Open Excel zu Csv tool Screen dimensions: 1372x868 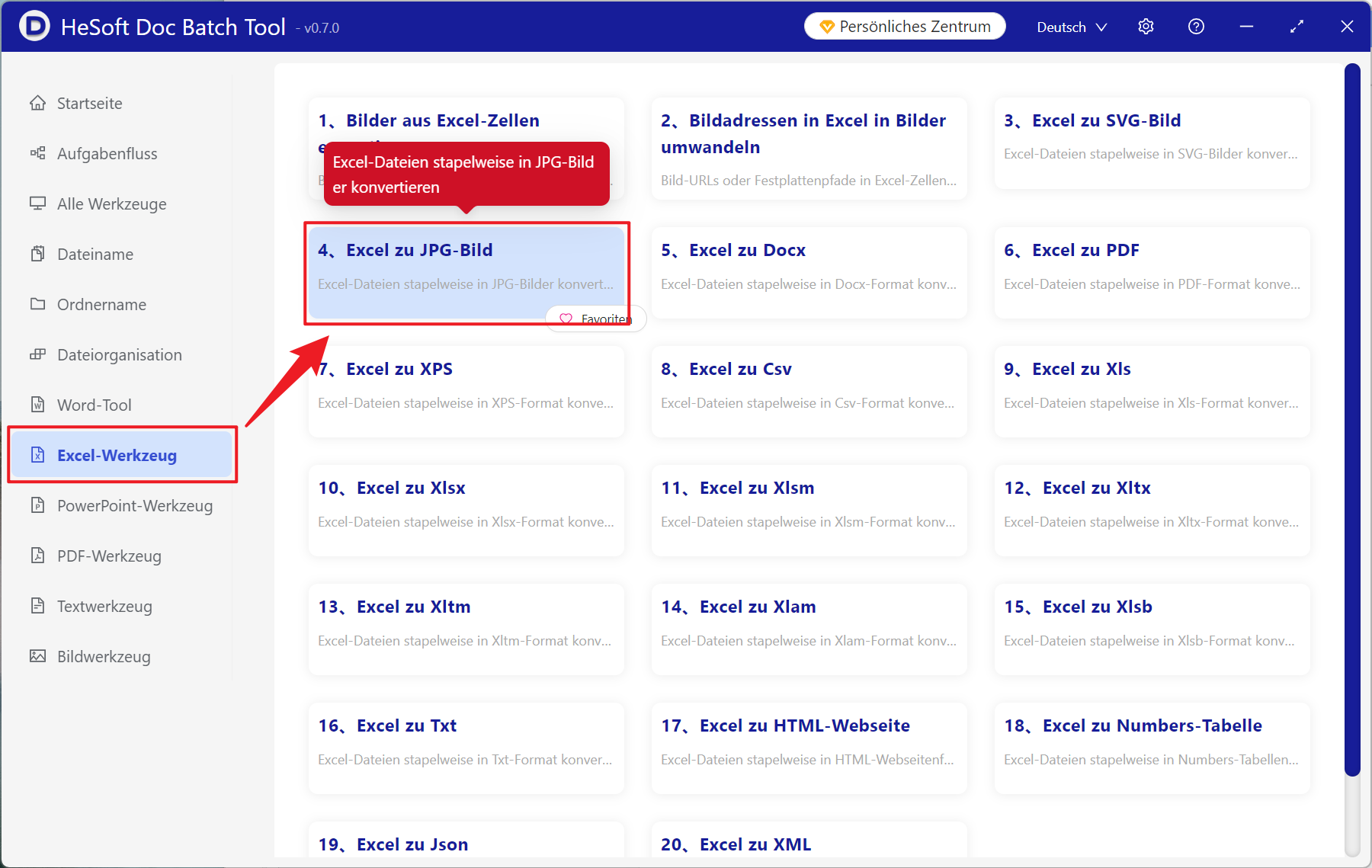click(x=809, y=392)
